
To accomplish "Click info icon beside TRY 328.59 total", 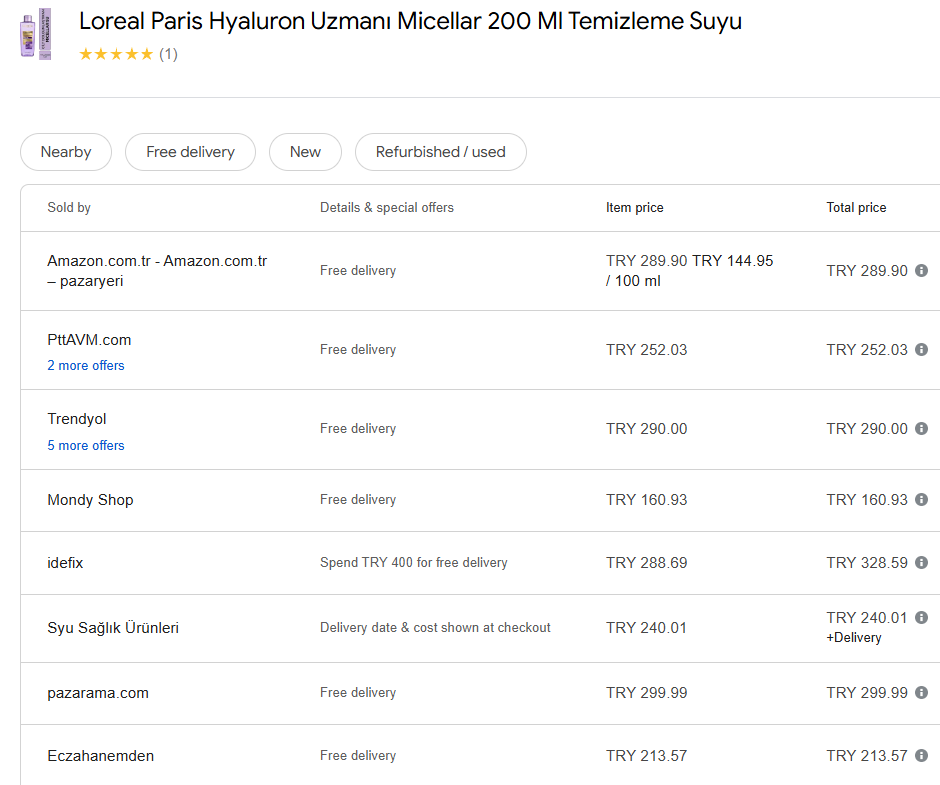I will [921, 563].
